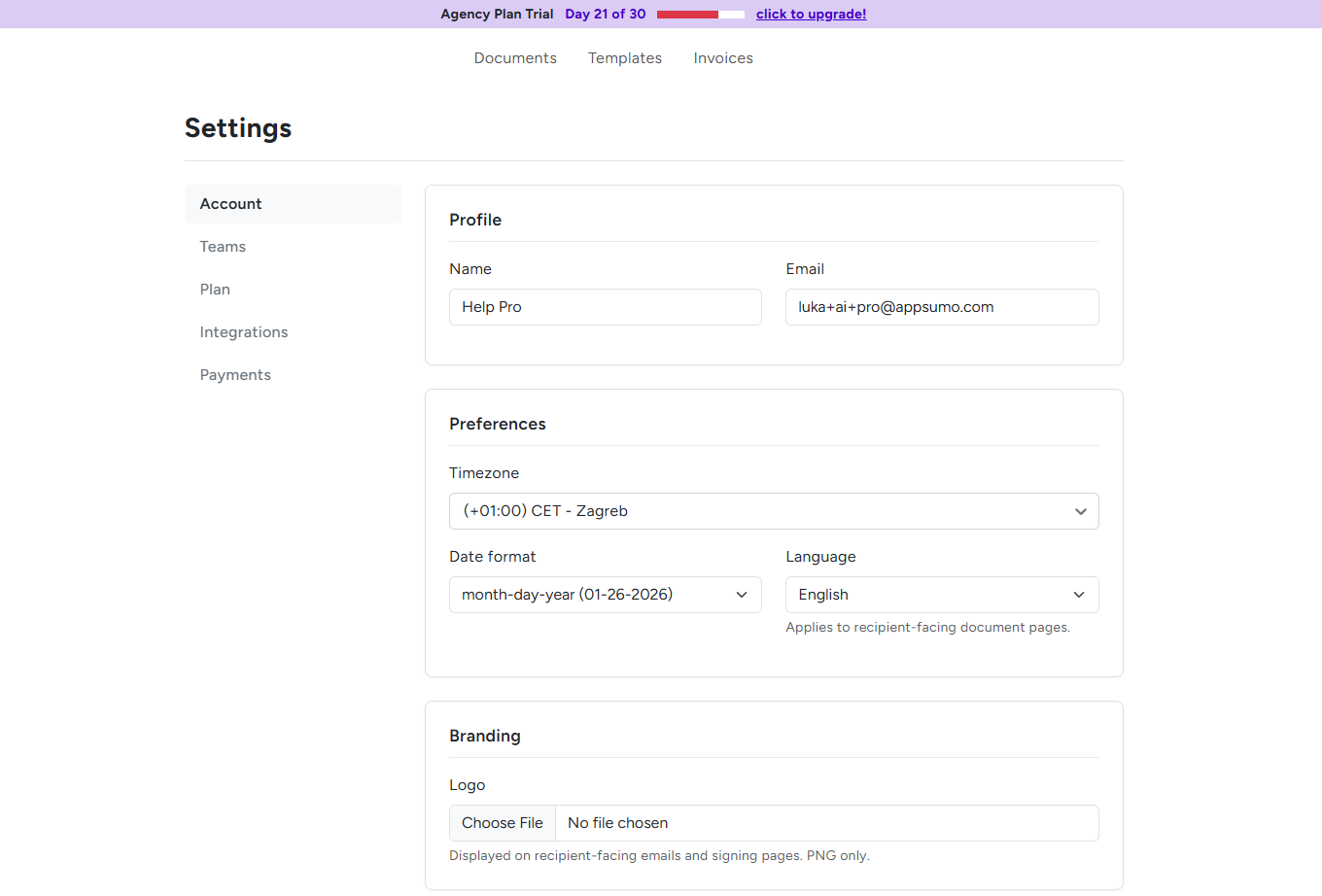
Task: Expand the Date format dropdown
Action: [x=605, y=594]
